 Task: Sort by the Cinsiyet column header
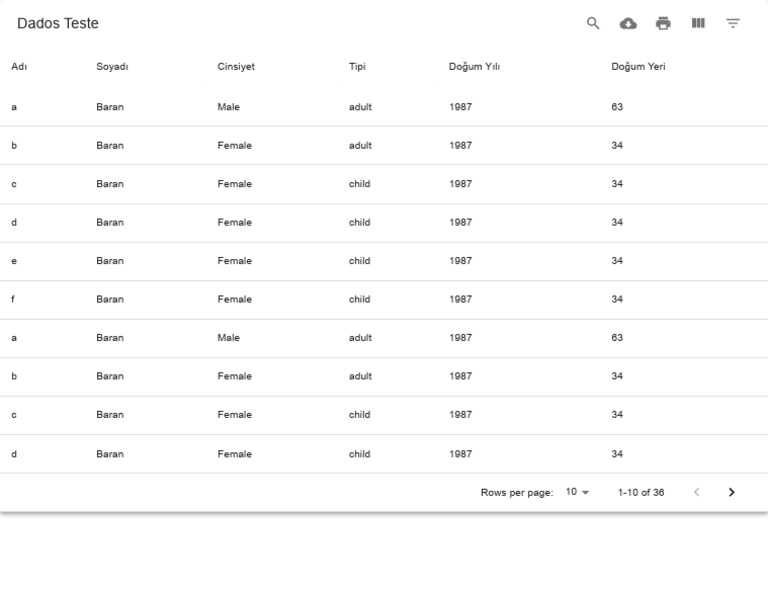[x=236, y=67]
